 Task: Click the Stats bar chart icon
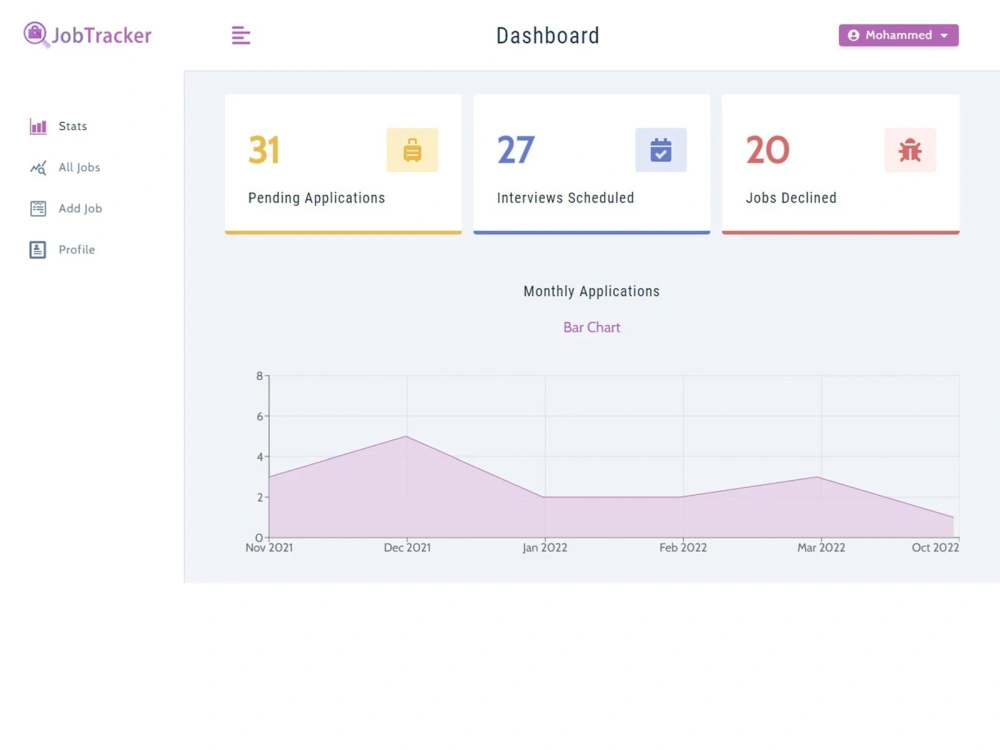click(x=38, y=126)
